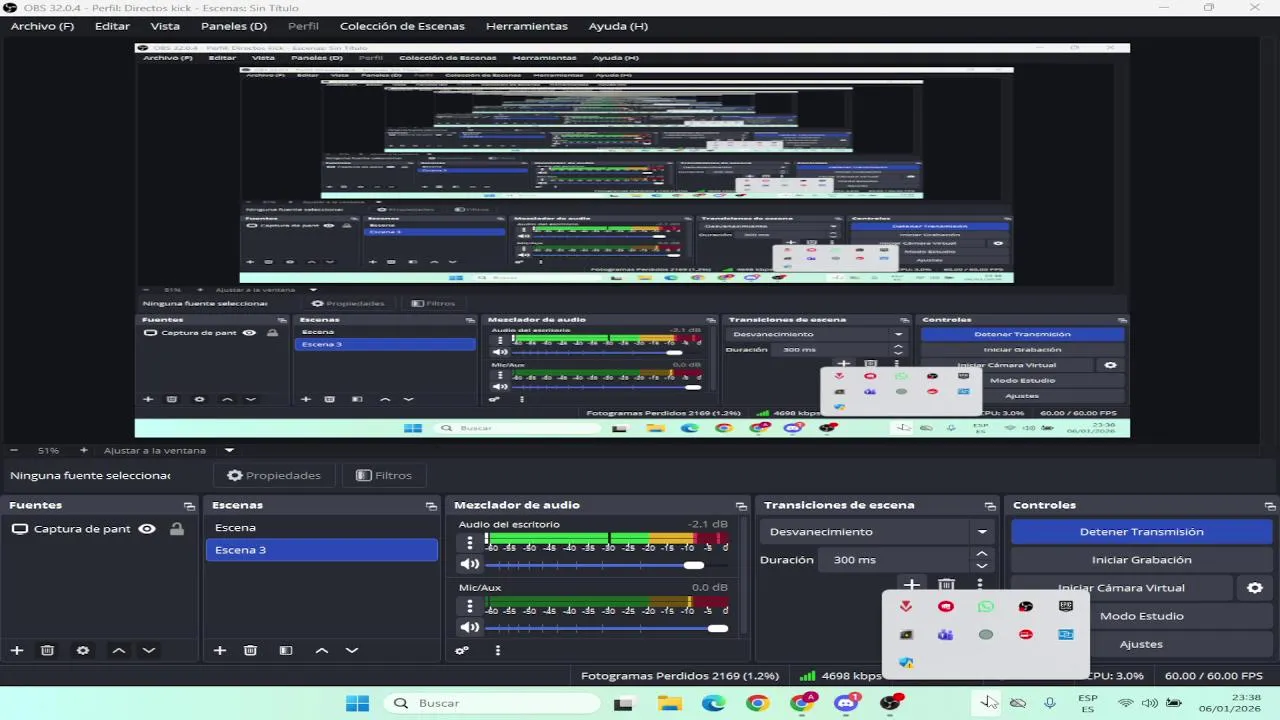This screenshot has width=1280, height=720.
Task: Open WhatsApp from the system tray popup
Action: tap(986, 606)
